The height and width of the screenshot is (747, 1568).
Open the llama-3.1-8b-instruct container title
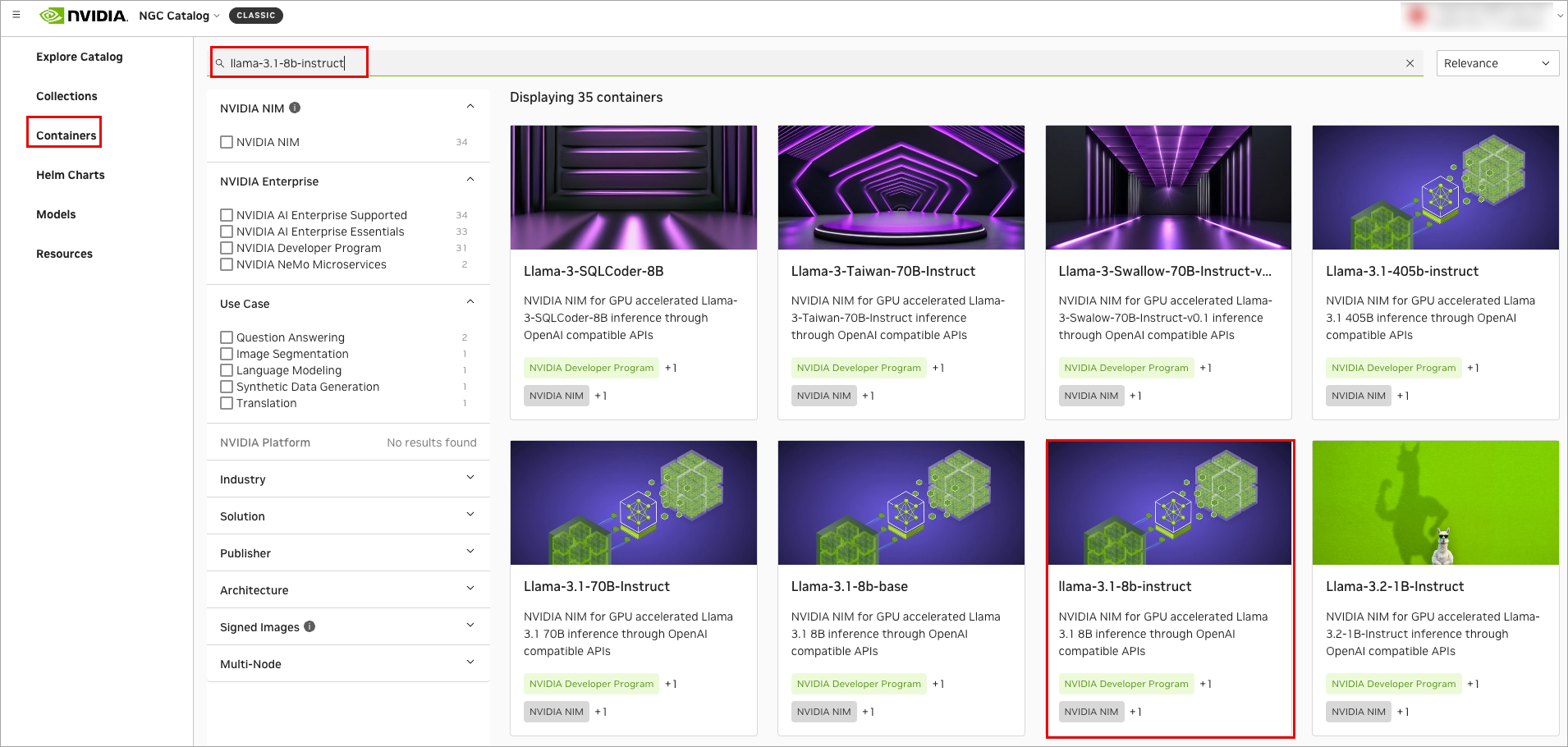[1125, 586]
